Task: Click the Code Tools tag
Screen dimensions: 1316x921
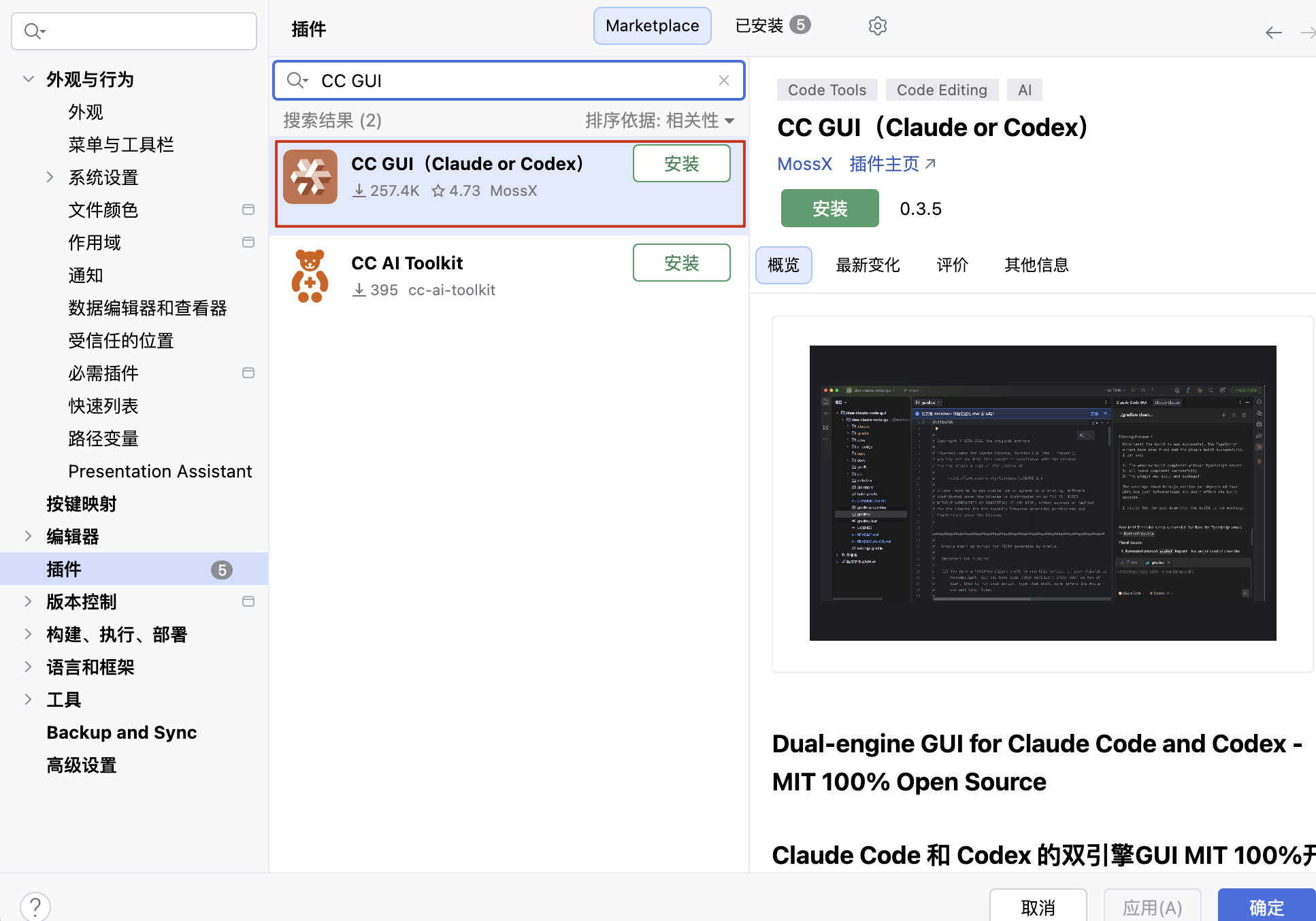Action: (x=827, y=90)
